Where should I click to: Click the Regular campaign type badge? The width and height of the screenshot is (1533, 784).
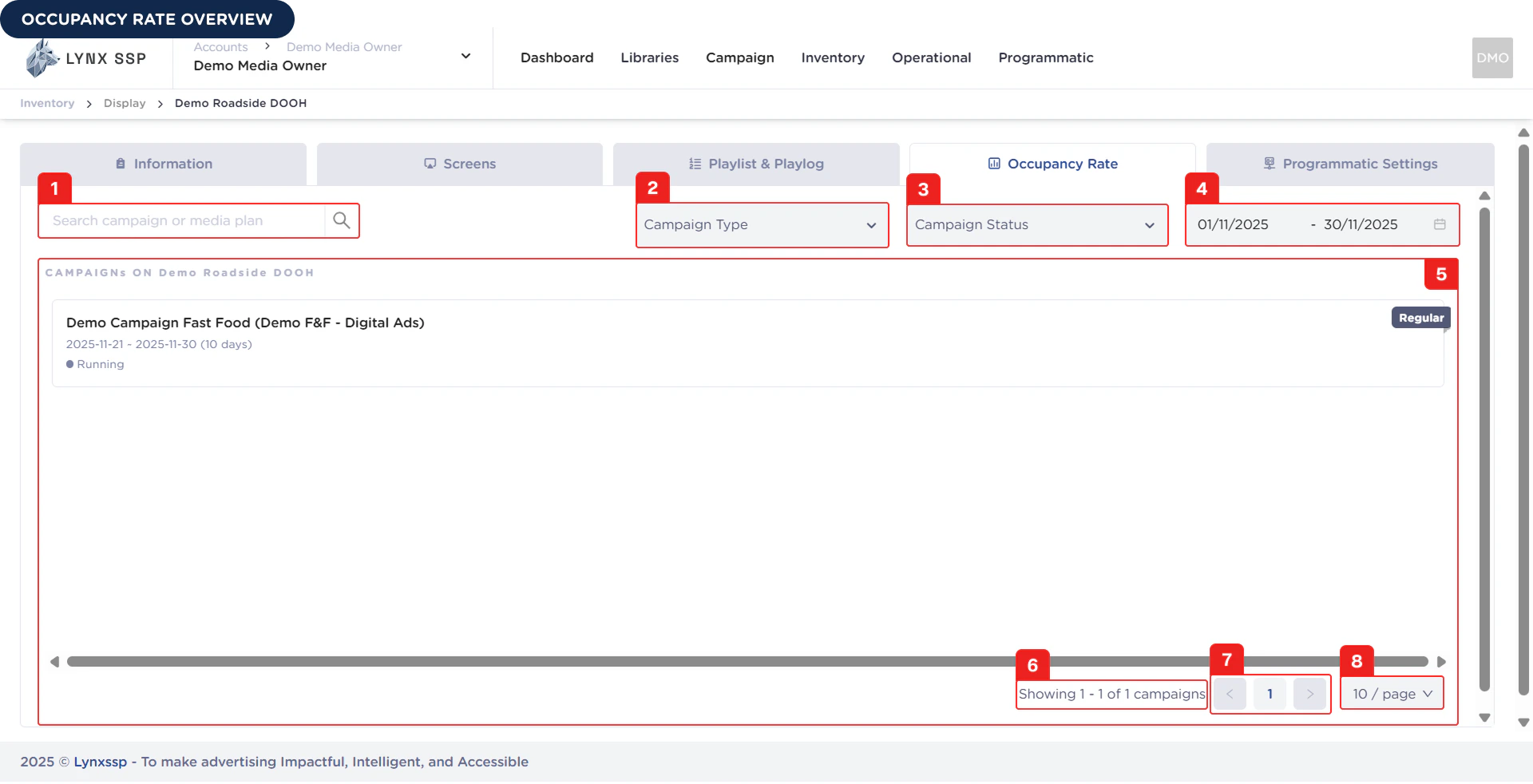(x=1421, y=318)
